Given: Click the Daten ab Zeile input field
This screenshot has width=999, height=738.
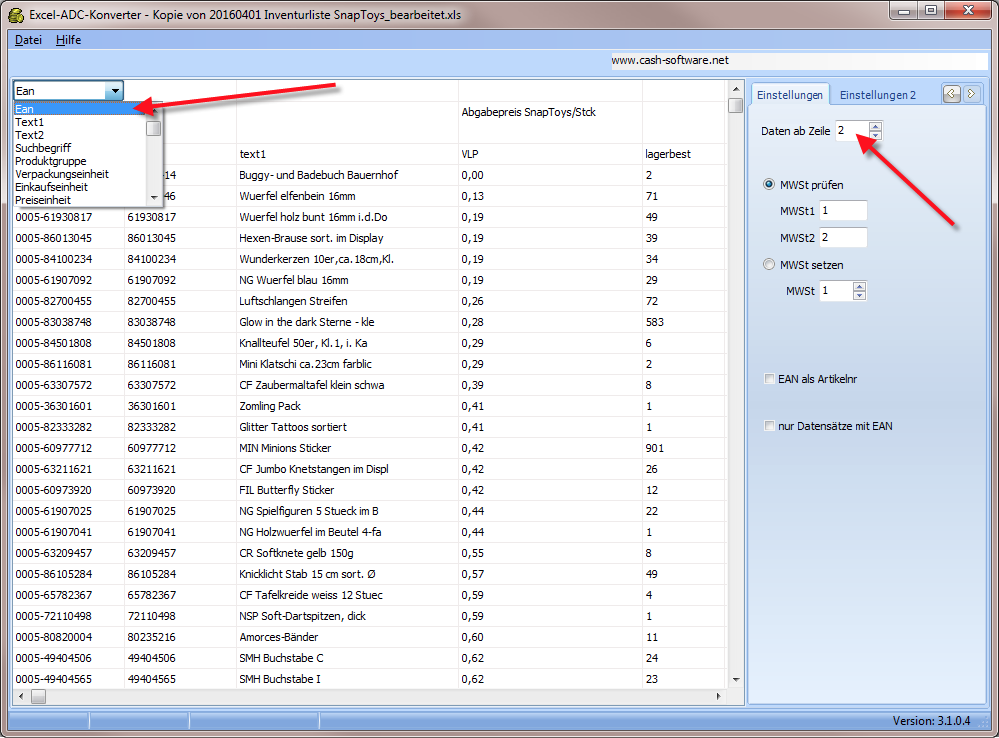Looking at the screenshot, I should point(852,131).
